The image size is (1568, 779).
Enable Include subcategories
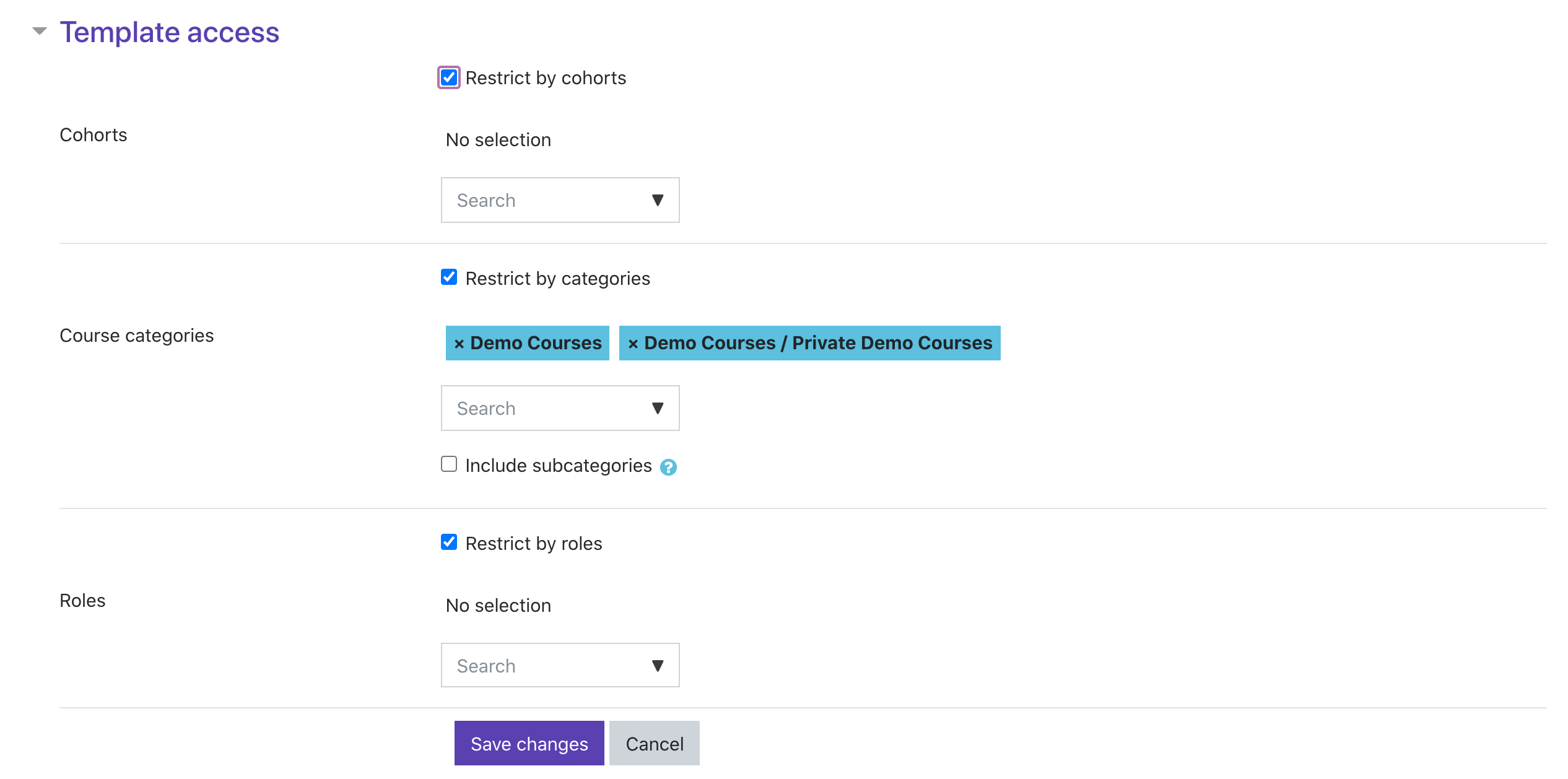click(448, 464)
